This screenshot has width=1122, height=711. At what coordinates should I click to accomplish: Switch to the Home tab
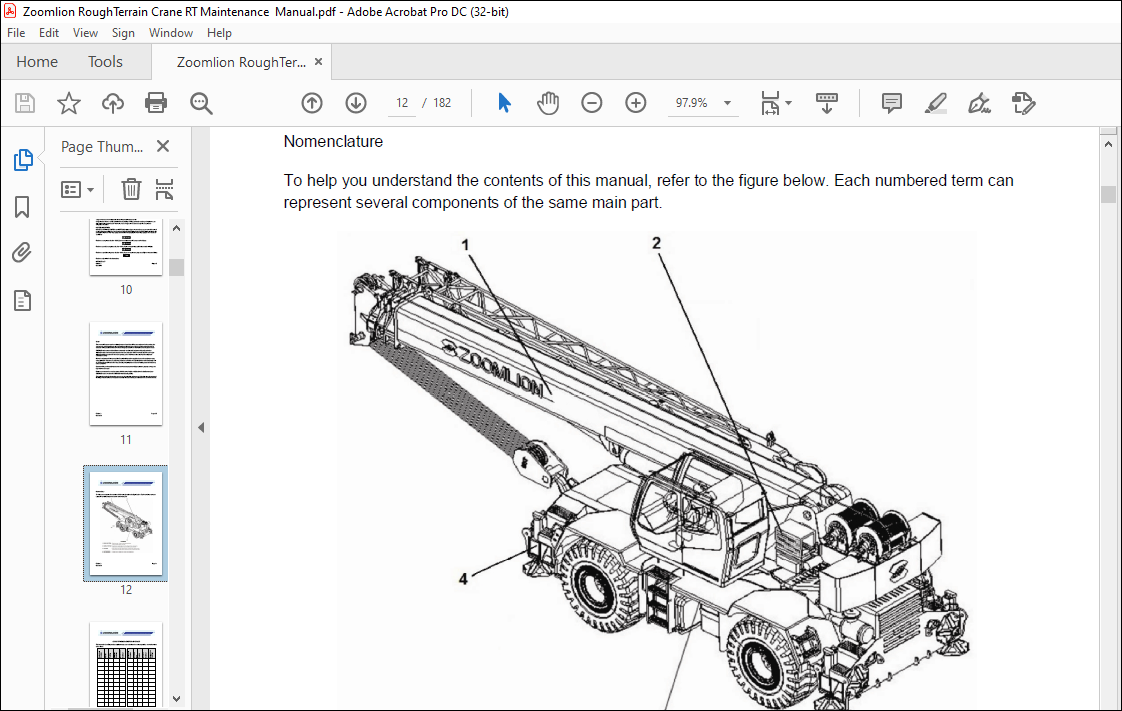[x=37, y=62]
